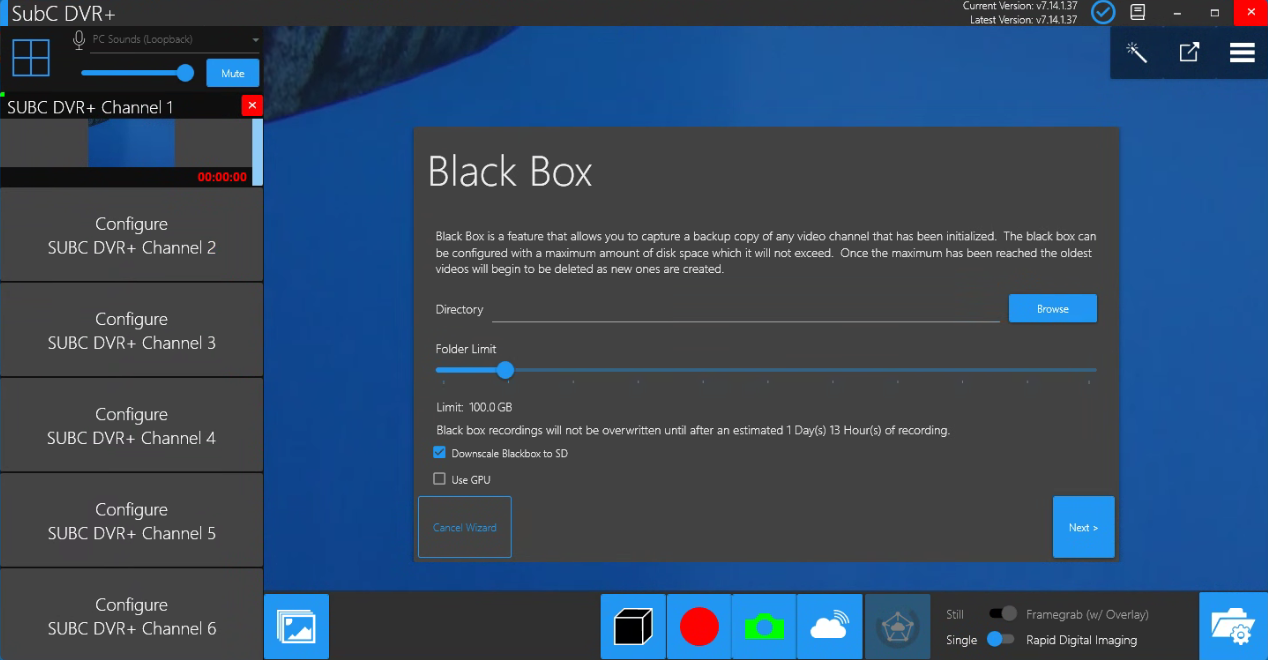1268x660 pixels.
Task: Proceed with the Next button
Action: point(1083,527)
